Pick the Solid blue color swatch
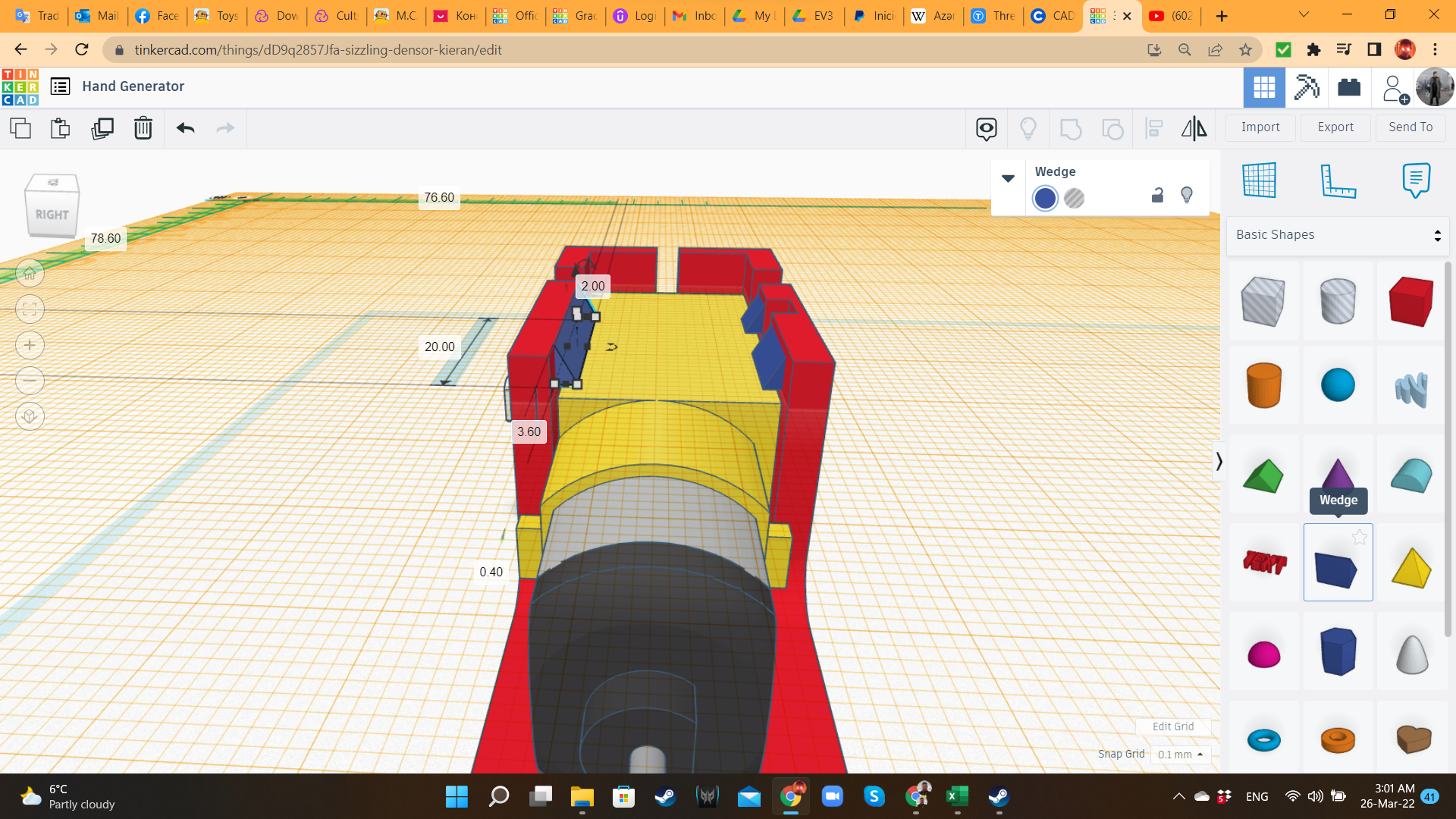Viewport: 1456px width, 819px height. 1045,199
